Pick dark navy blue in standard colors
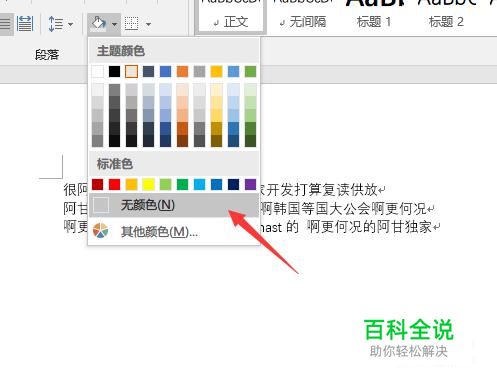Viewport: 497px width, 390px height. (x=233, y=184)
